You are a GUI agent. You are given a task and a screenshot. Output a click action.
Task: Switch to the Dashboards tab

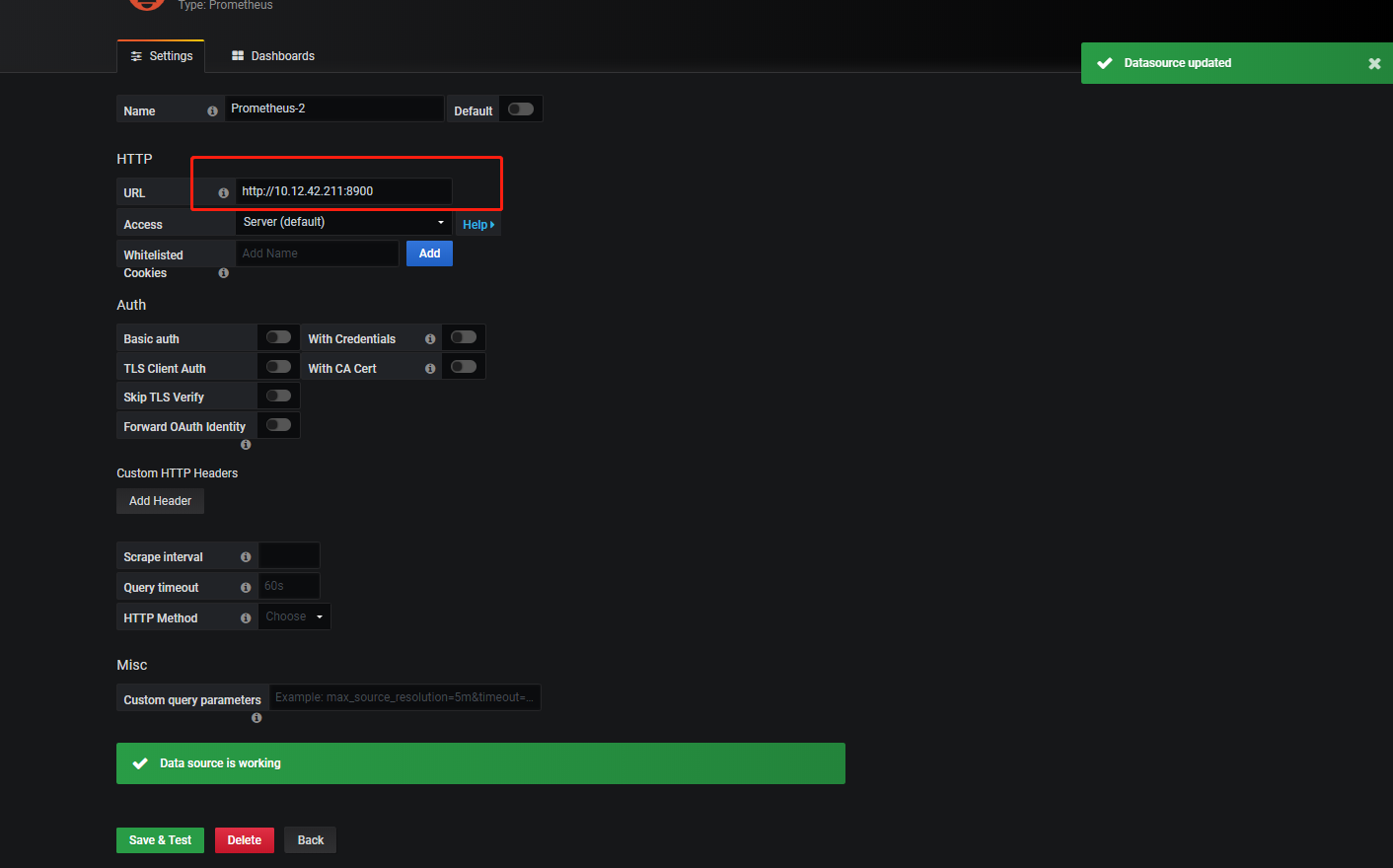pyautogui.click(x=273, y=56)
